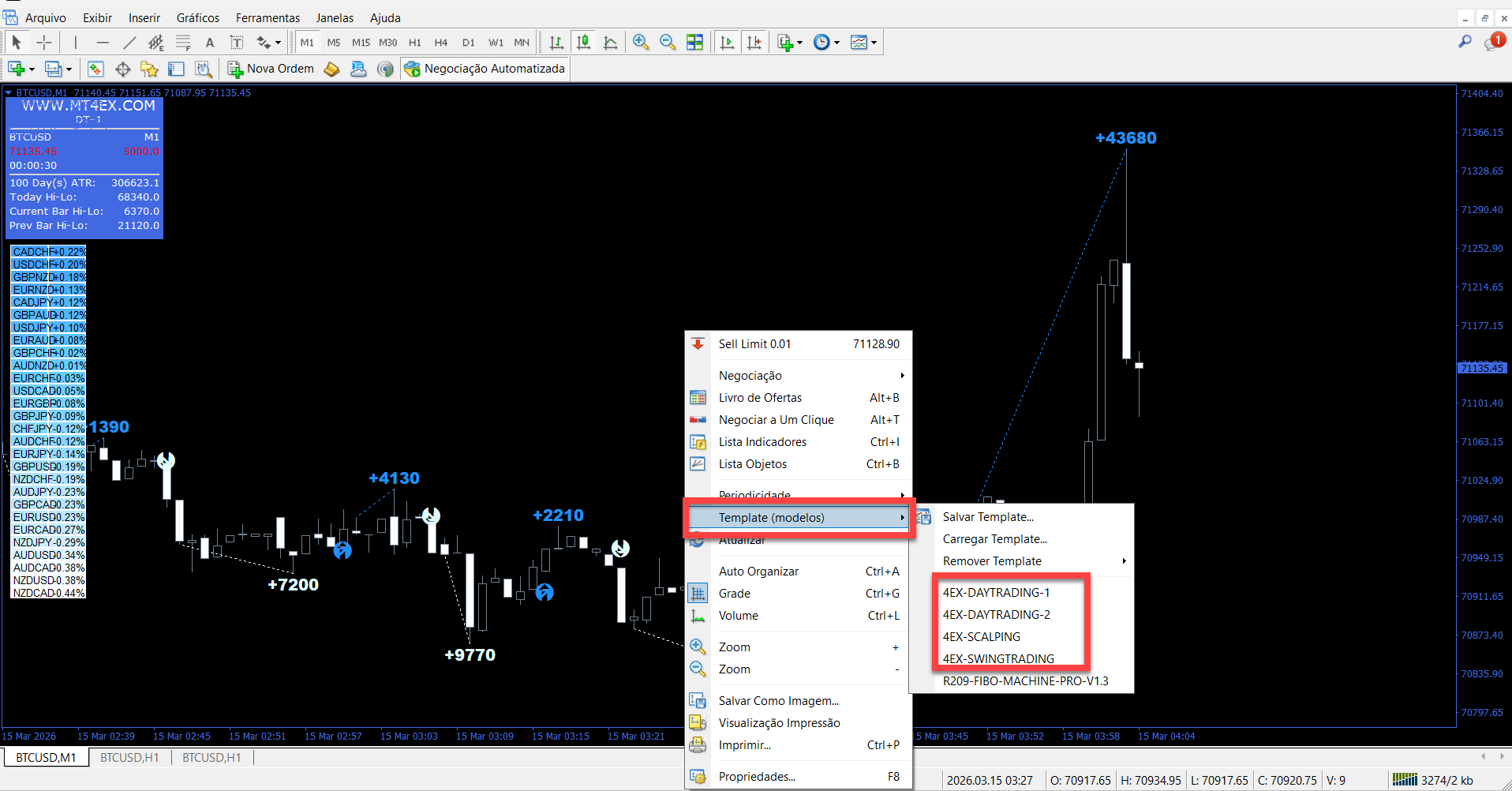Open the MetaEditor via toolbar icon
1512x791 pixels.
331,69
